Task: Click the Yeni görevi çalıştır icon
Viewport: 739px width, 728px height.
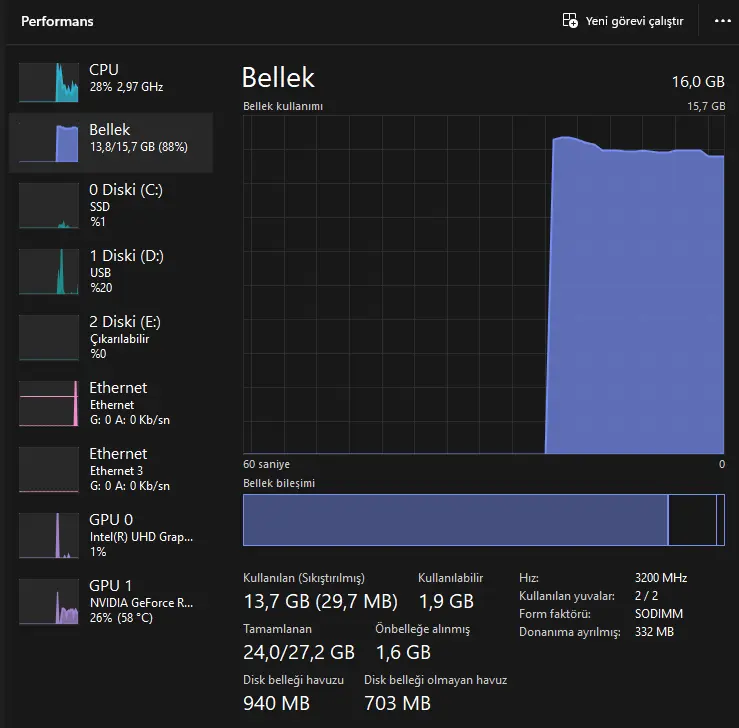Action: point(570,21)
